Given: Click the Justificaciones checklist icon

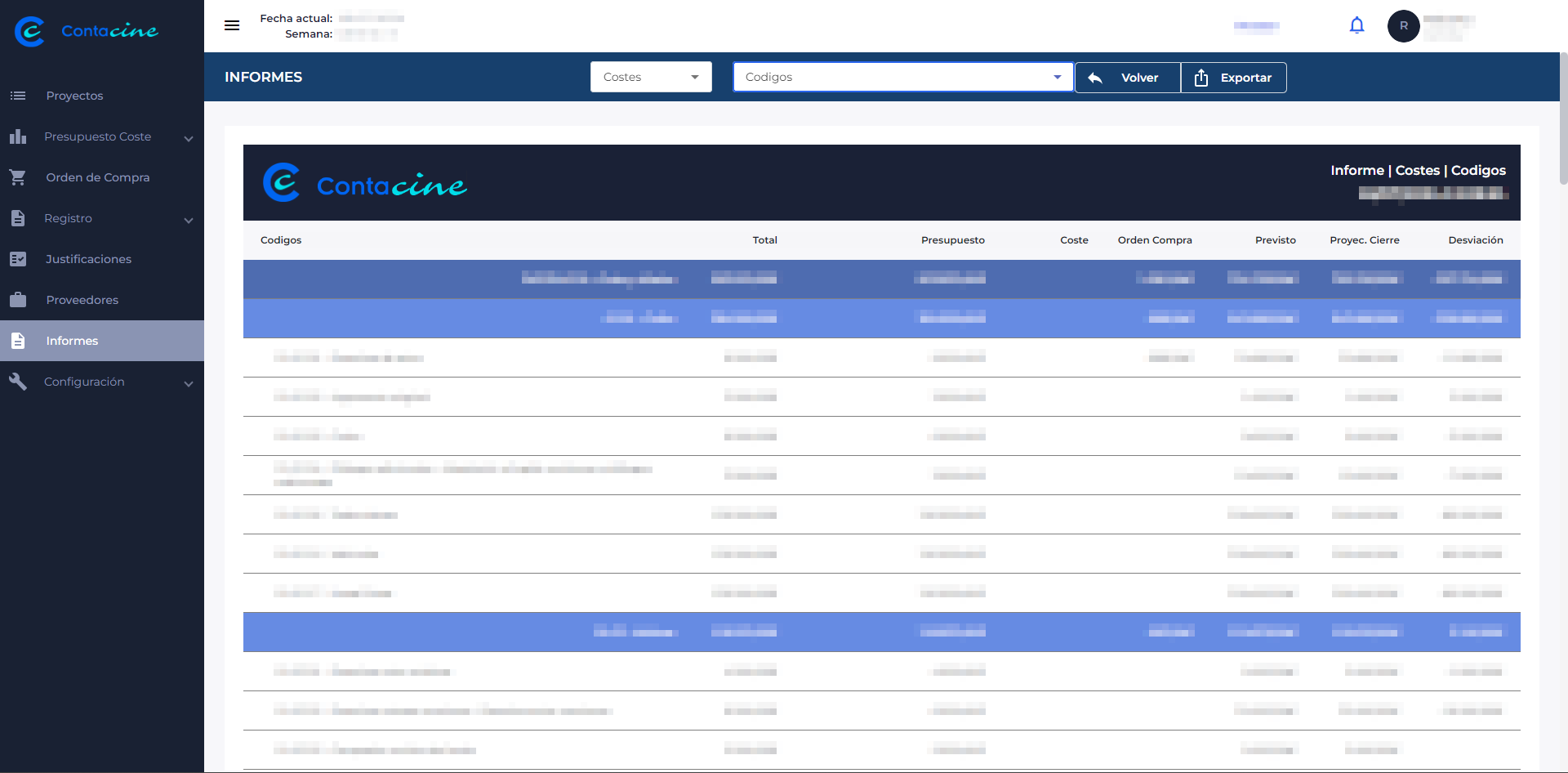Looking at the screenshot, I should coord(18,259).
